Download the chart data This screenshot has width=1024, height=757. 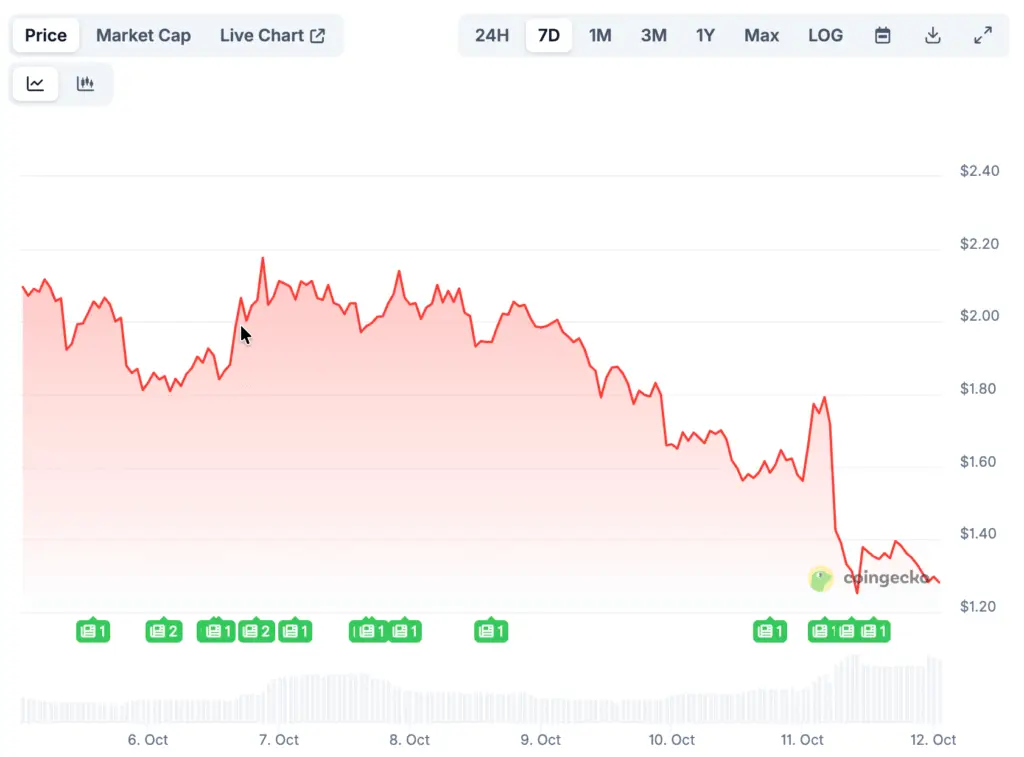932,36
